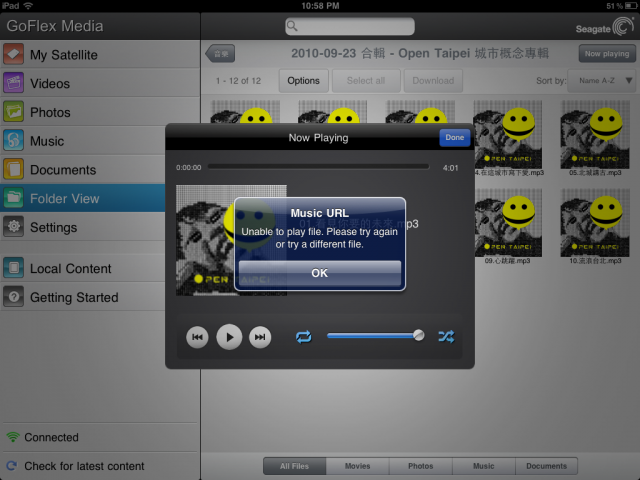Click the Download button
The height and width of the screenshot is (480, 640).
click(433, 81)
